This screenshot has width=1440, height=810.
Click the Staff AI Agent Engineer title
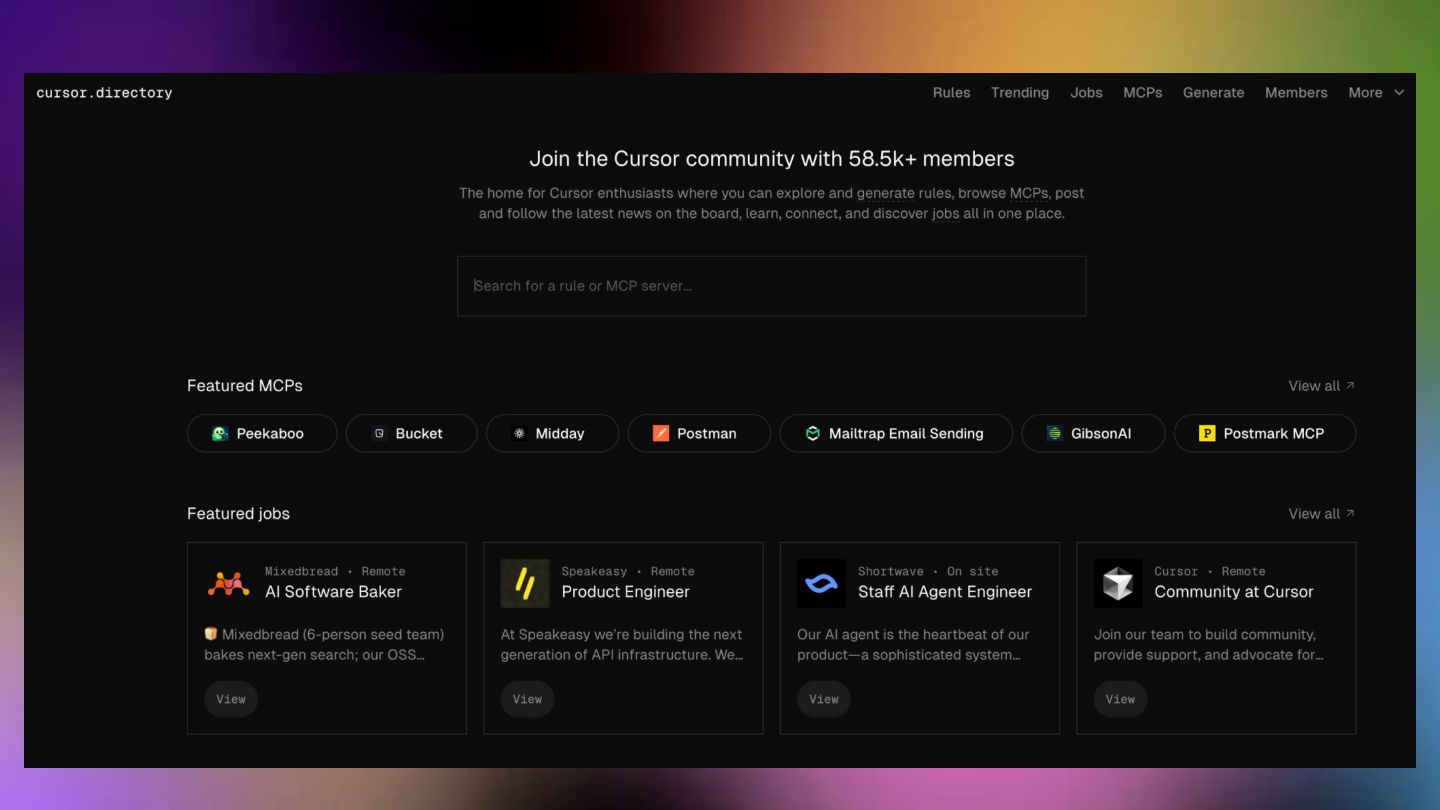[944, 591]
